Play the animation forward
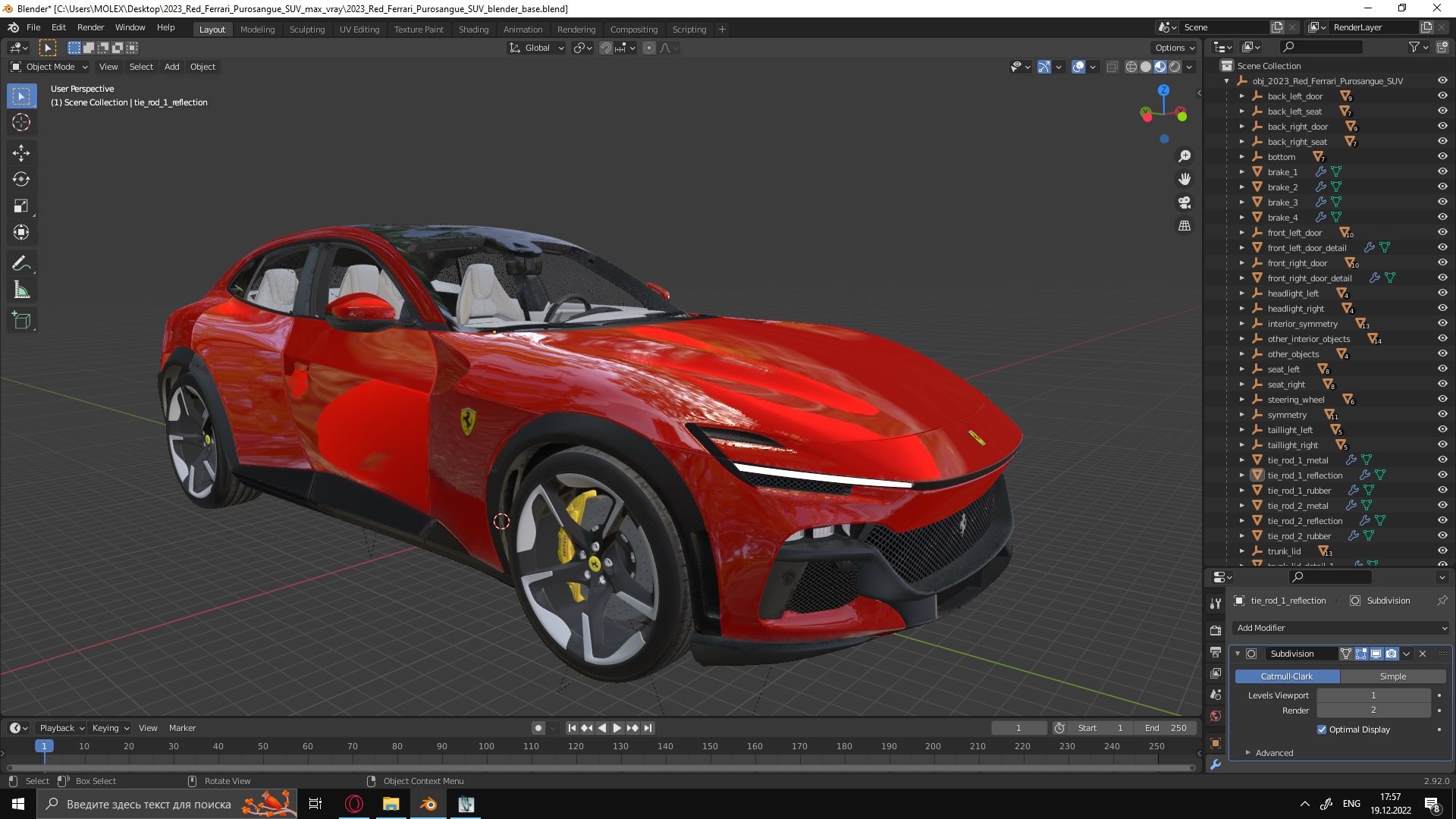Image resolution: width=1456 pixels, height=819 pixels. pyautogui.click(x=617, y=728)
